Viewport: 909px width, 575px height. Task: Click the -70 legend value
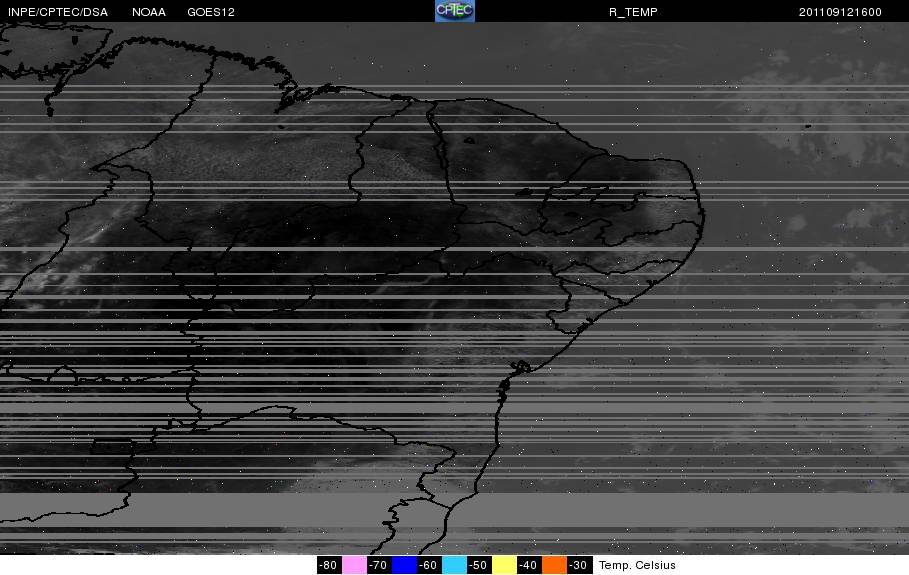(379, 565)
